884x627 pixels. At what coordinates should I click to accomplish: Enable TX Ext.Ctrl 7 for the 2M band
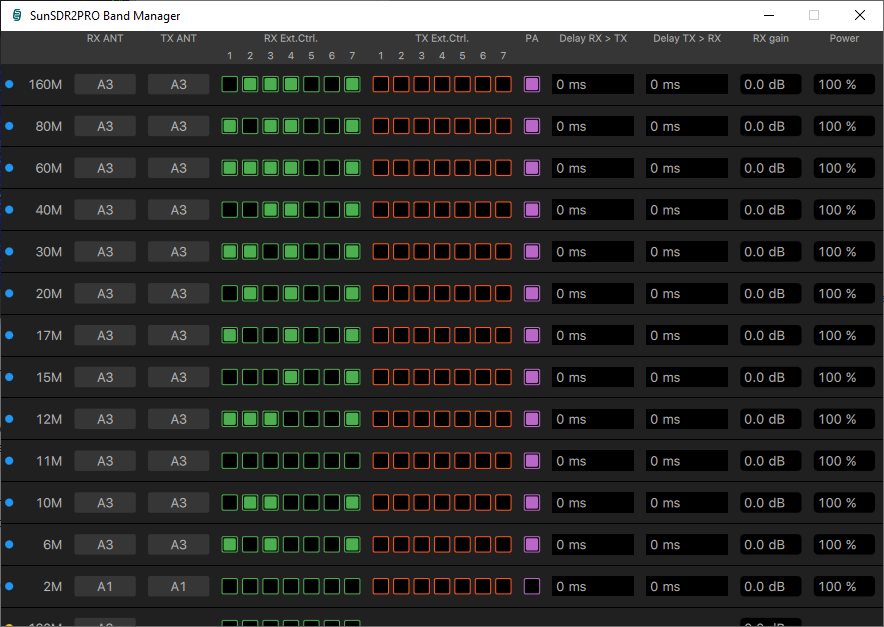(x=503, y=586)
